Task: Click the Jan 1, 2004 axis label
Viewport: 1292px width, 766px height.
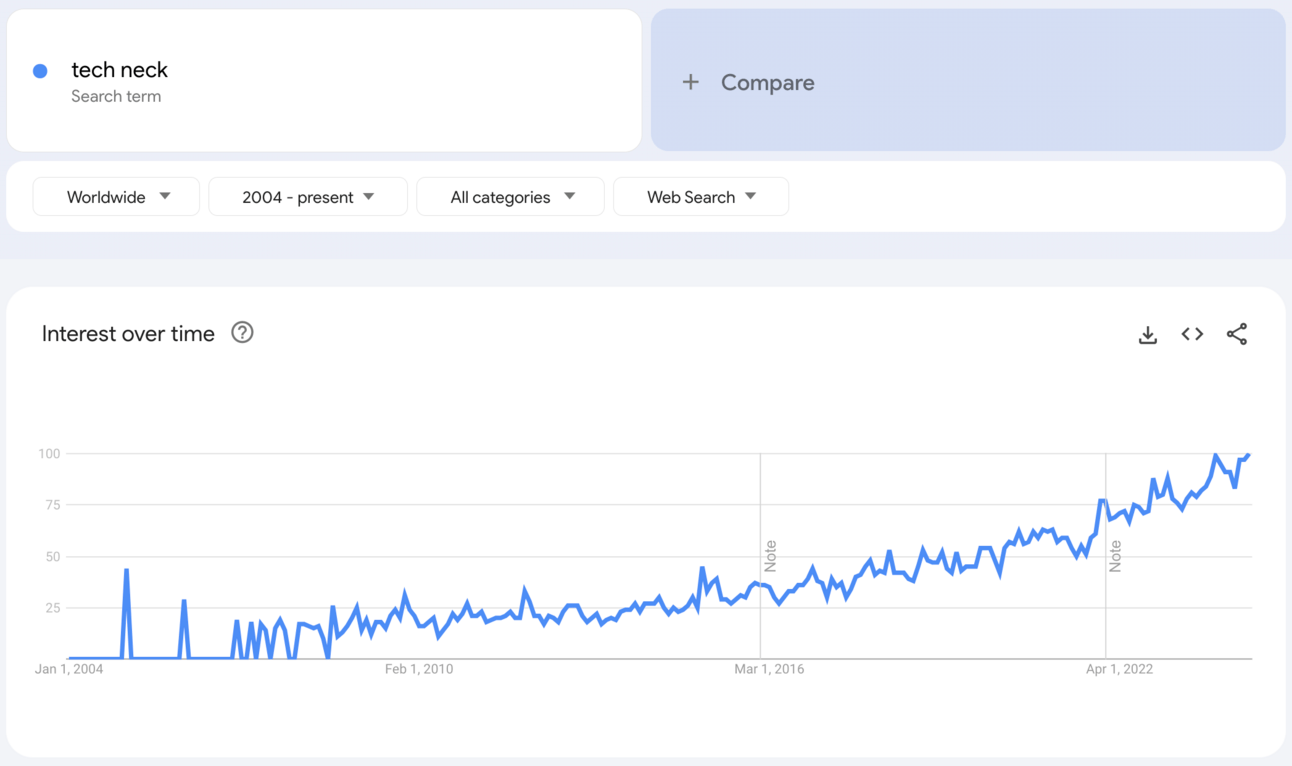Action: point(69,669)
